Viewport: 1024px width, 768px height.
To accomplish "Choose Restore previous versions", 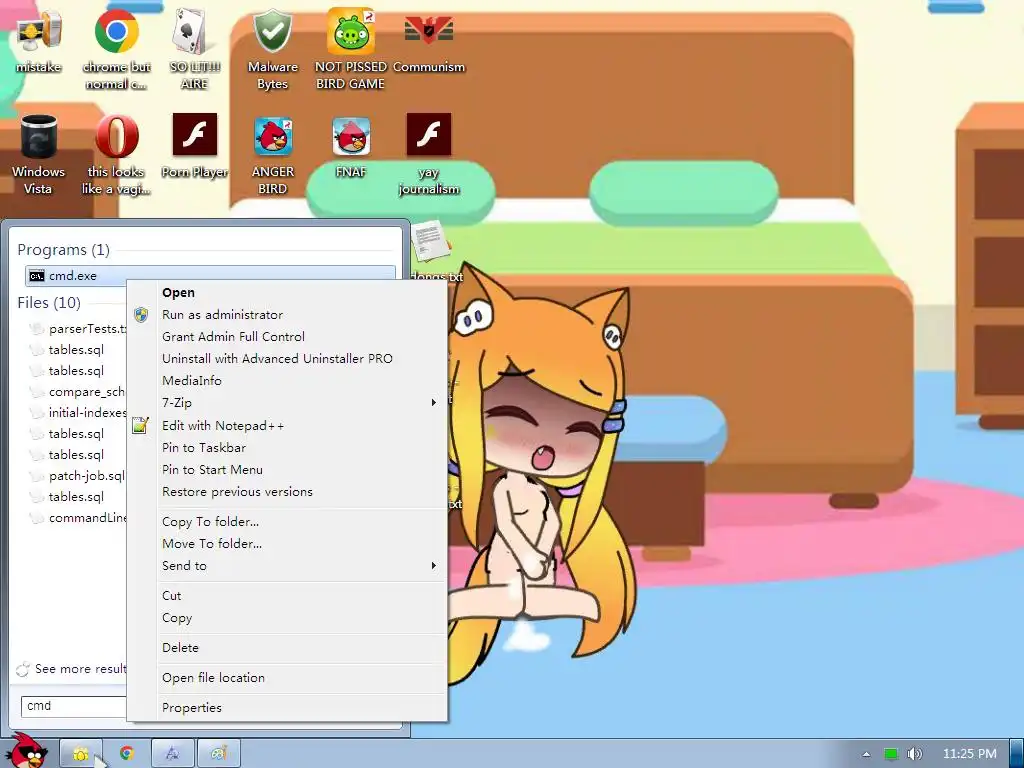I will (237, 492).
